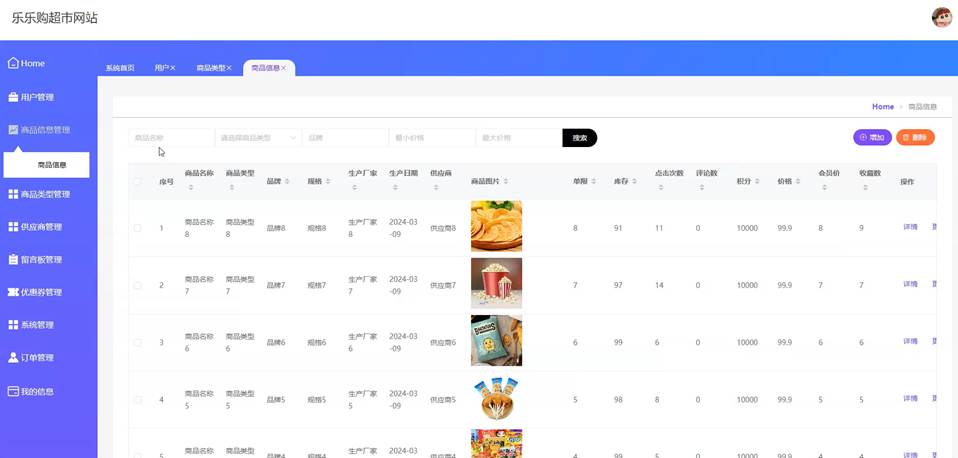958x458 pixels.
Task: Sort table by 商品类型 column arrows
Action: [232, 187]
